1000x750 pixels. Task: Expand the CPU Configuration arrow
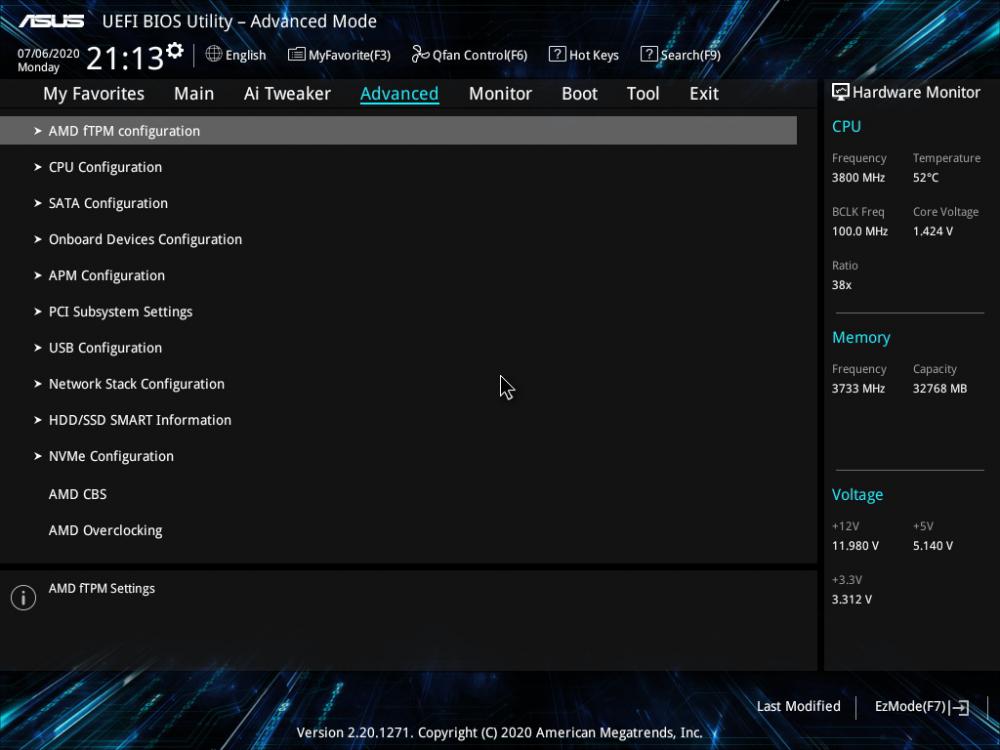pyautogui.click(x=38, y=167)
